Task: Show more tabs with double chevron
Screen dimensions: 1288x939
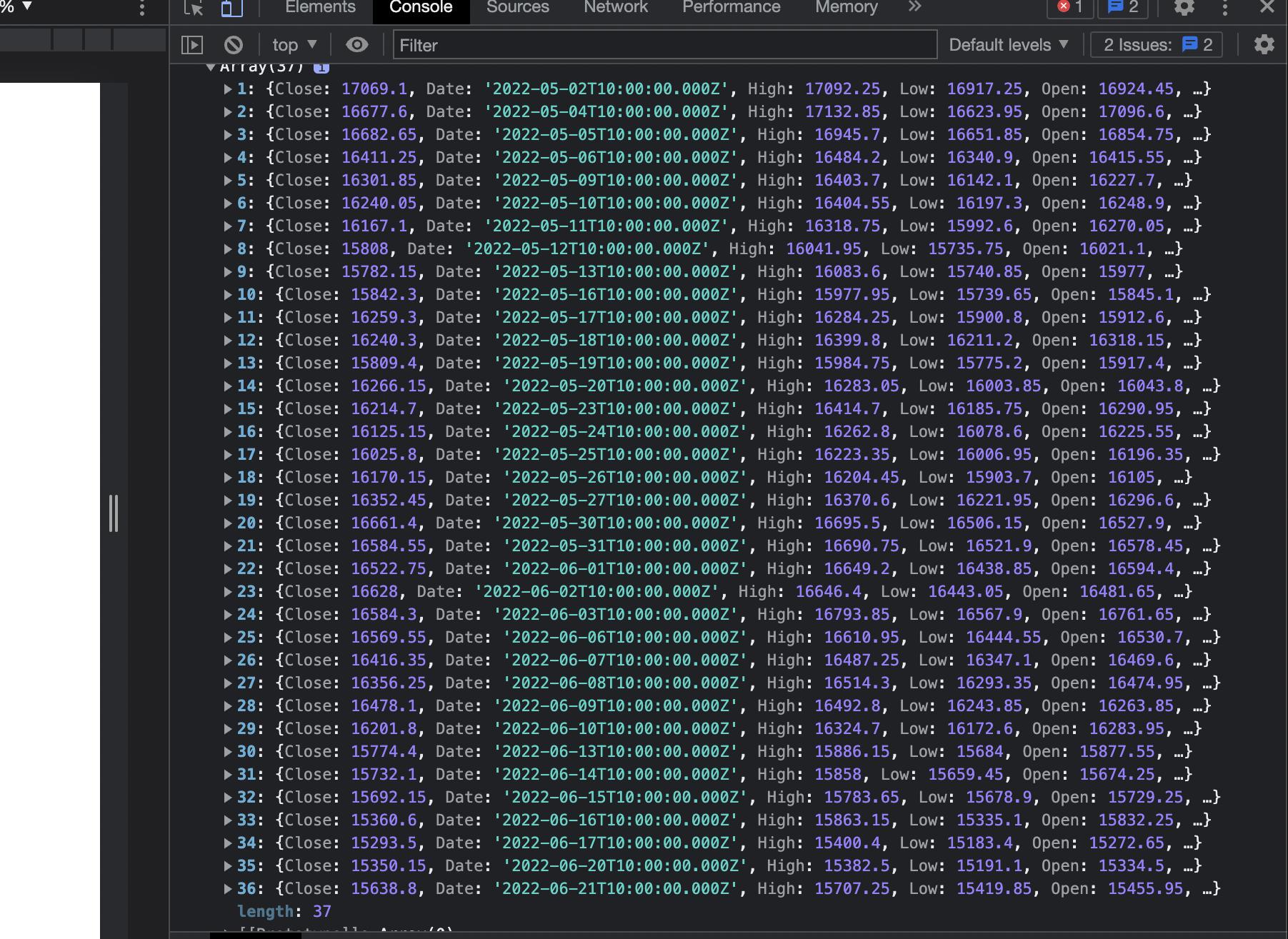Action: (915, 7)
